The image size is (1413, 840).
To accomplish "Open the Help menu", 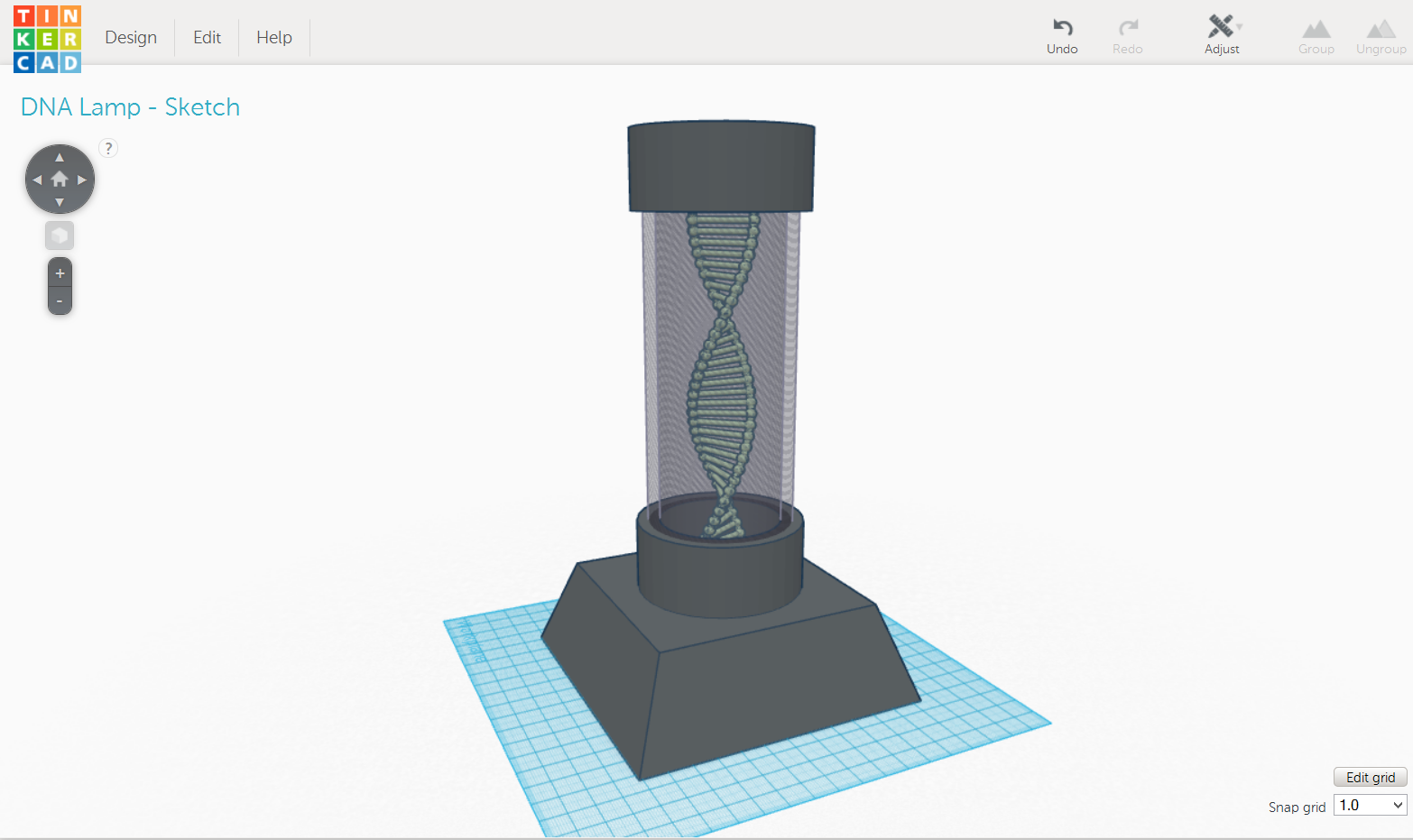I will [x=273, y=37].
